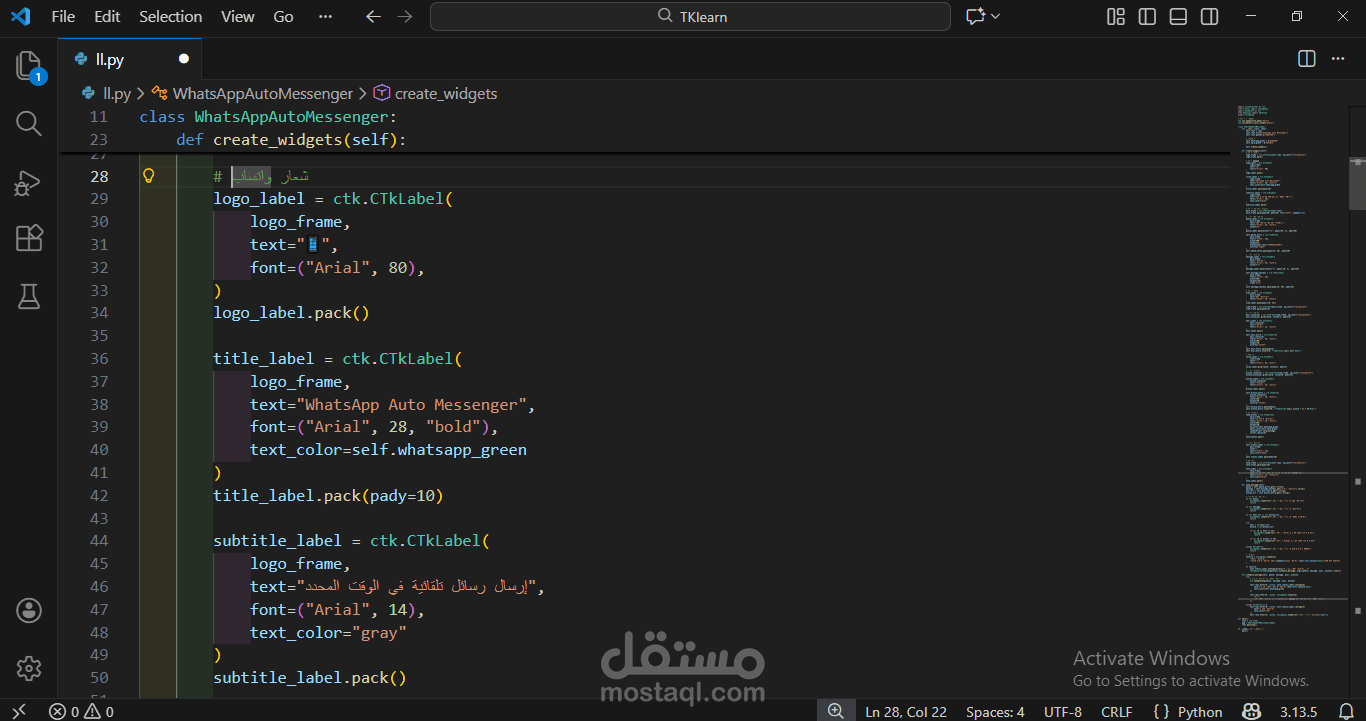Change line endings via CRLF

tap(1116, 712)
